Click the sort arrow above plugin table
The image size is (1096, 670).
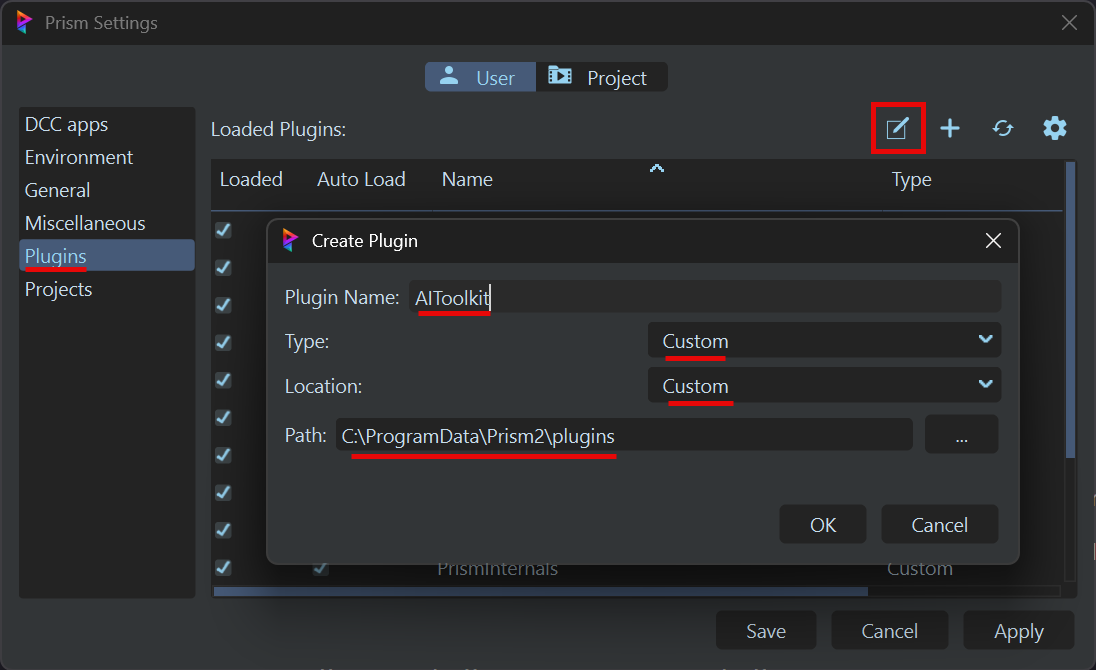[x=657, y=168]
